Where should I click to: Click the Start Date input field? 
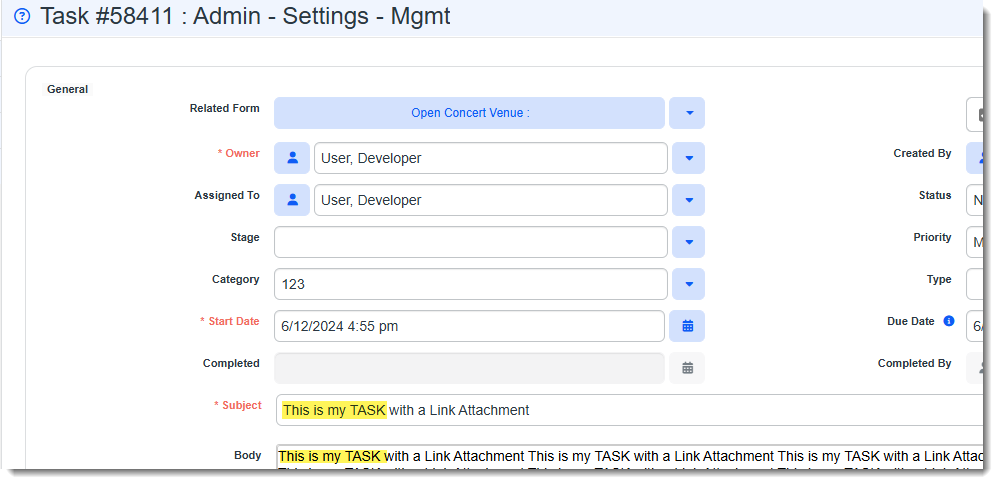point(468,326)
